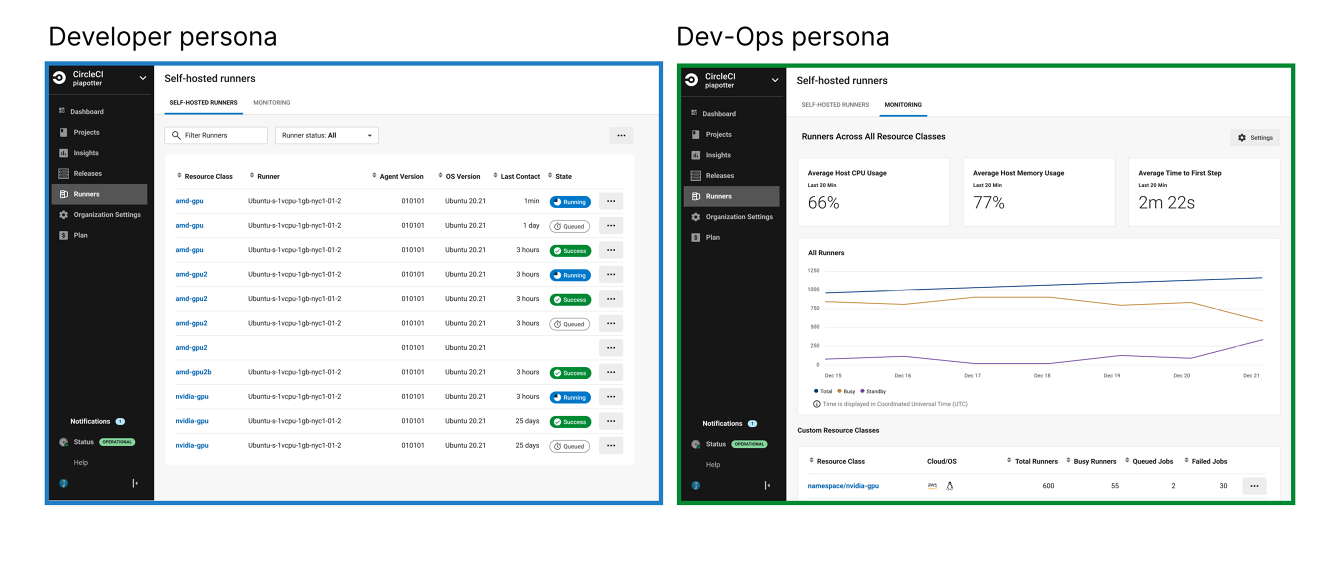Open Insights in the Dev-Ops persona sidebar
The image size is (1340, 566).
click(x=719, y=155)
